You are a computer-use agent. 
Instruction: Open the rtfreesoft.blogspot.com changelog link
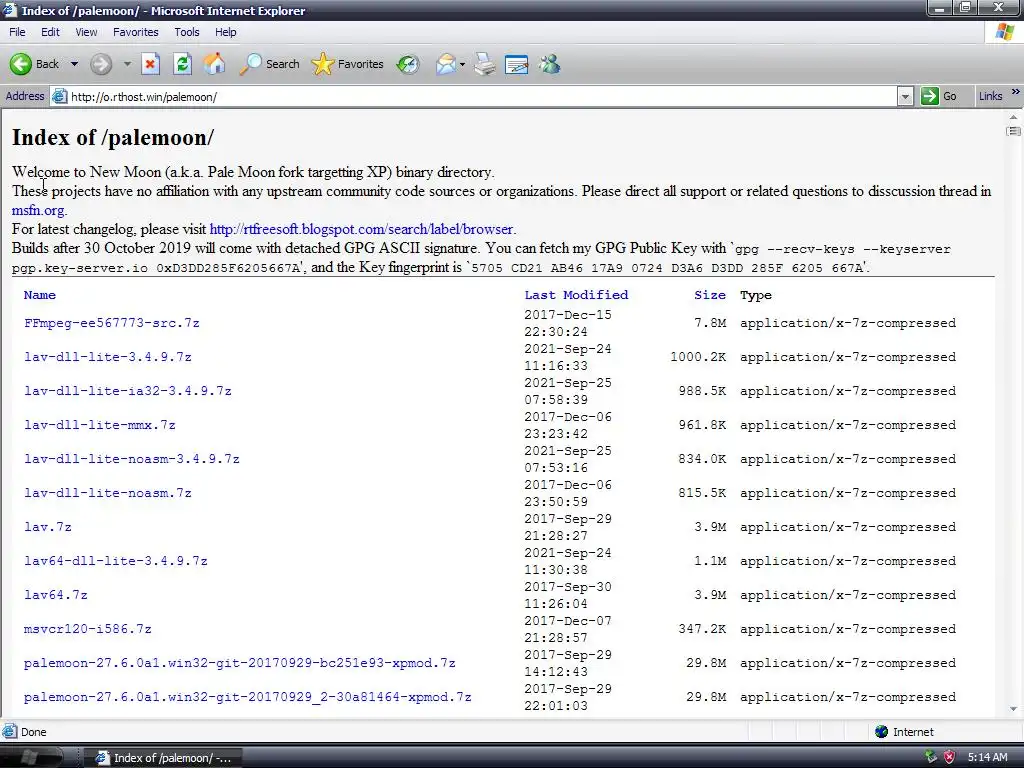361,229
